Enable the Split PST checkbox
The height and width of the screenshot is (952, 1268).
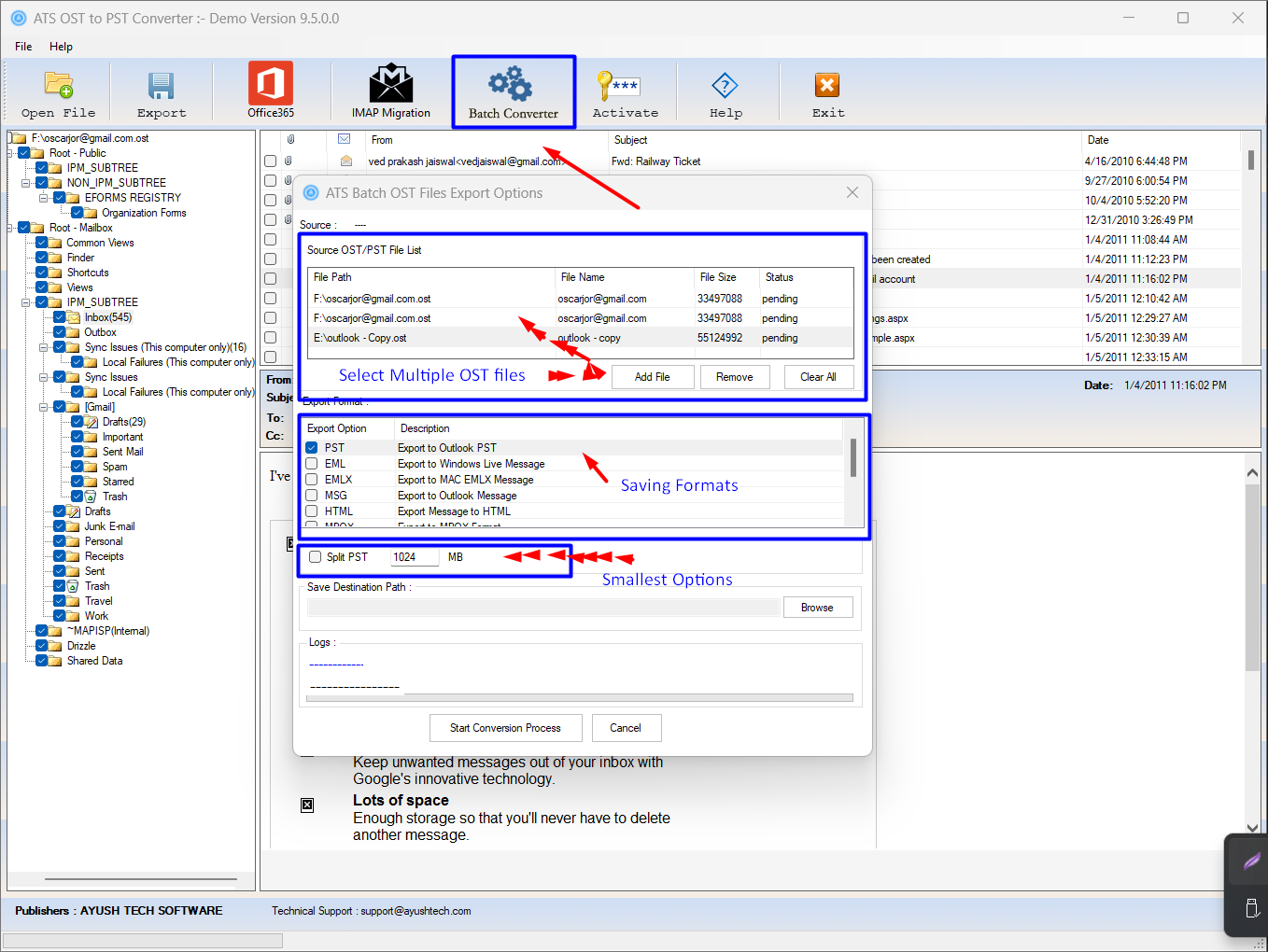316,557
